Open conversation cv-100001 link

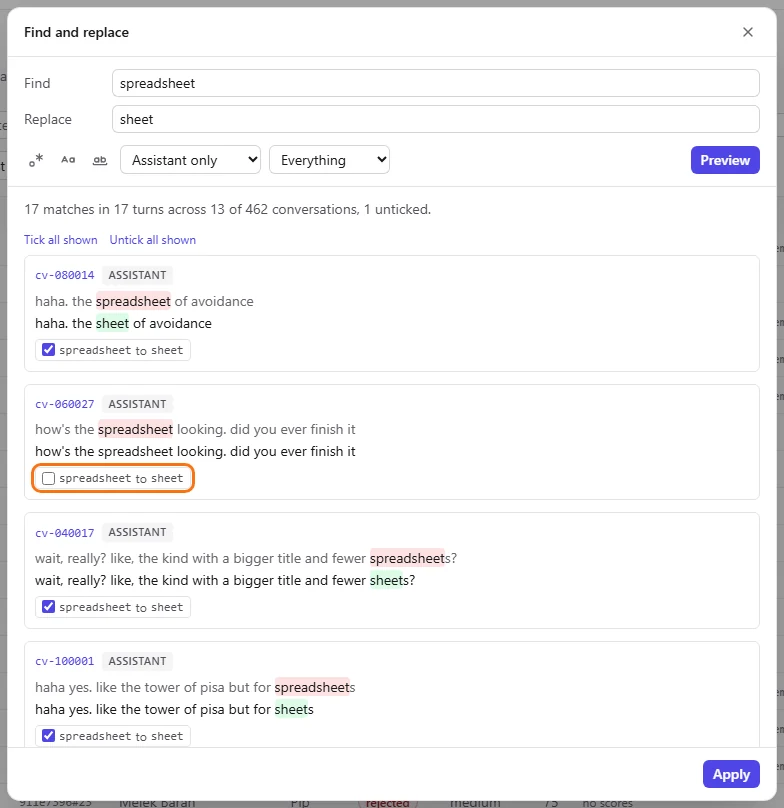click(x=65, y=661)
